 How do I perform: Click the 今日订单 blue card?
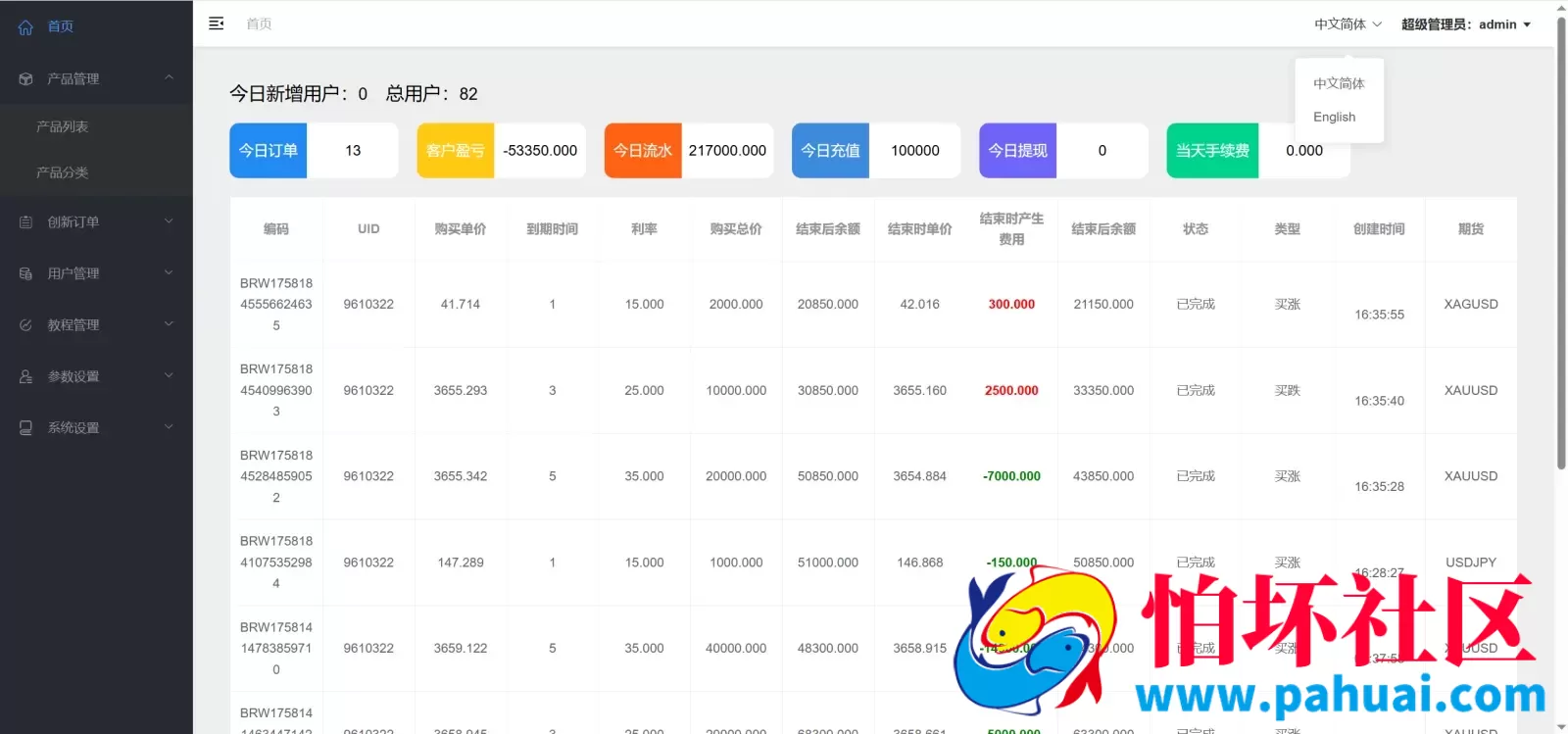point(269,151)
